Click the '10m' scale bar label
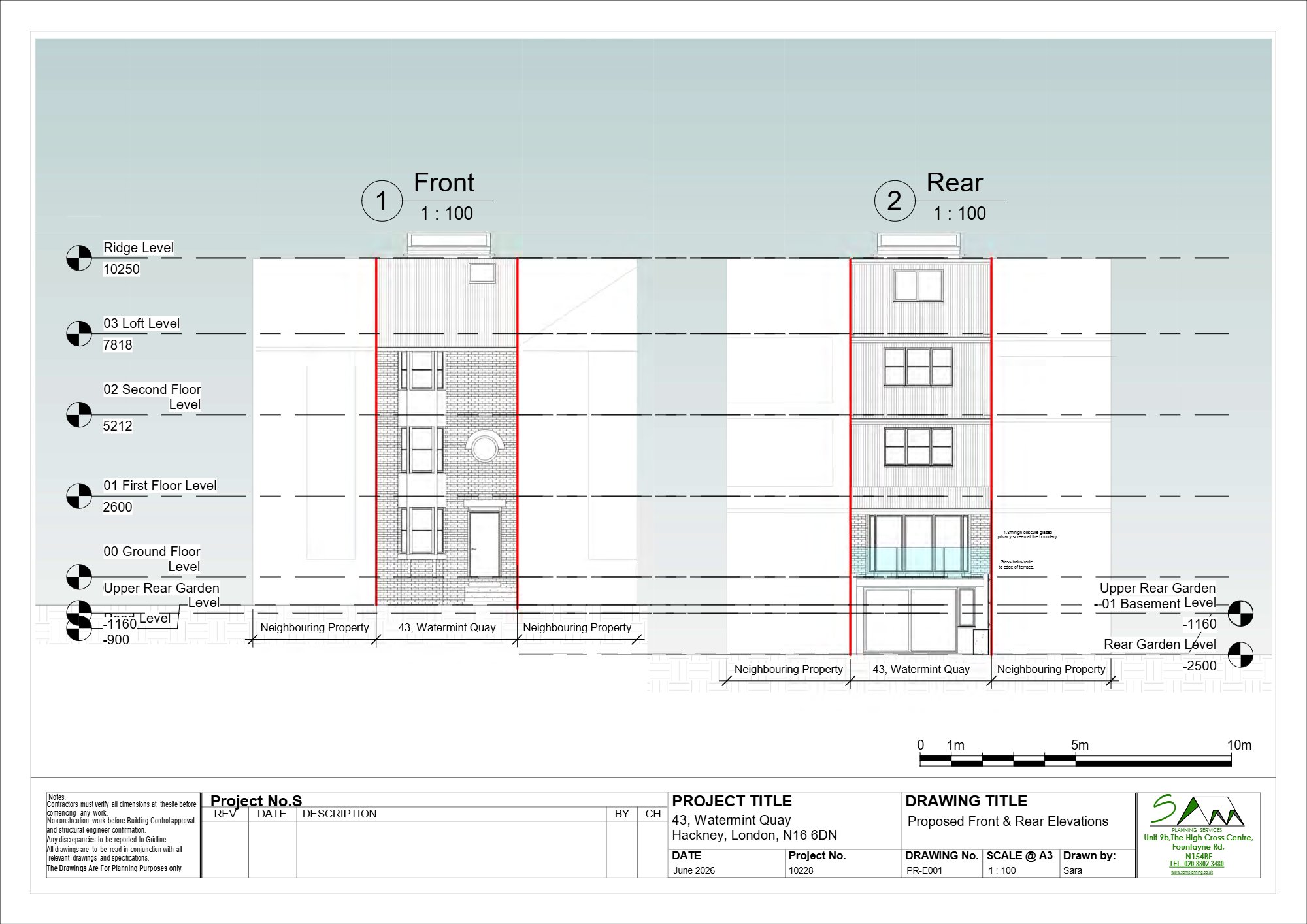 click(1239, 745)
